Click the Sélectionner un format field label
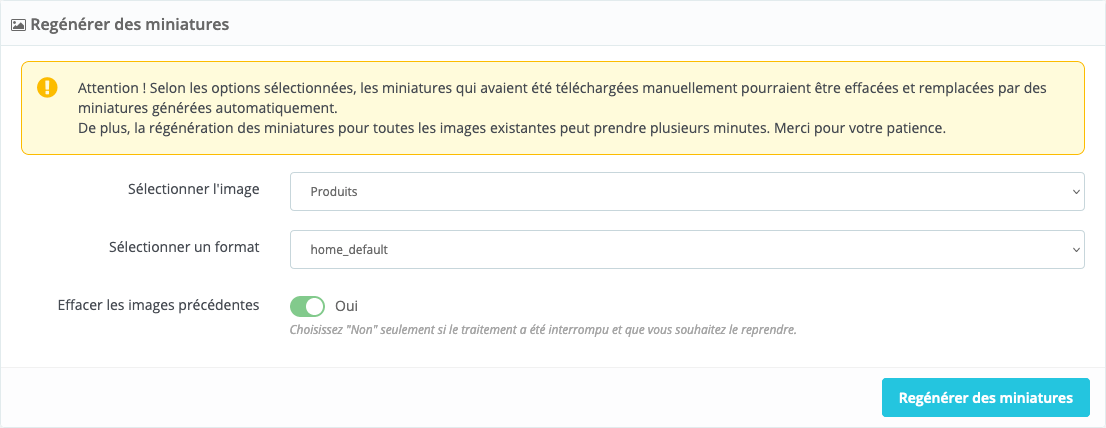The height and width of the screenshot is (428, 1106). tap(184, 247)
